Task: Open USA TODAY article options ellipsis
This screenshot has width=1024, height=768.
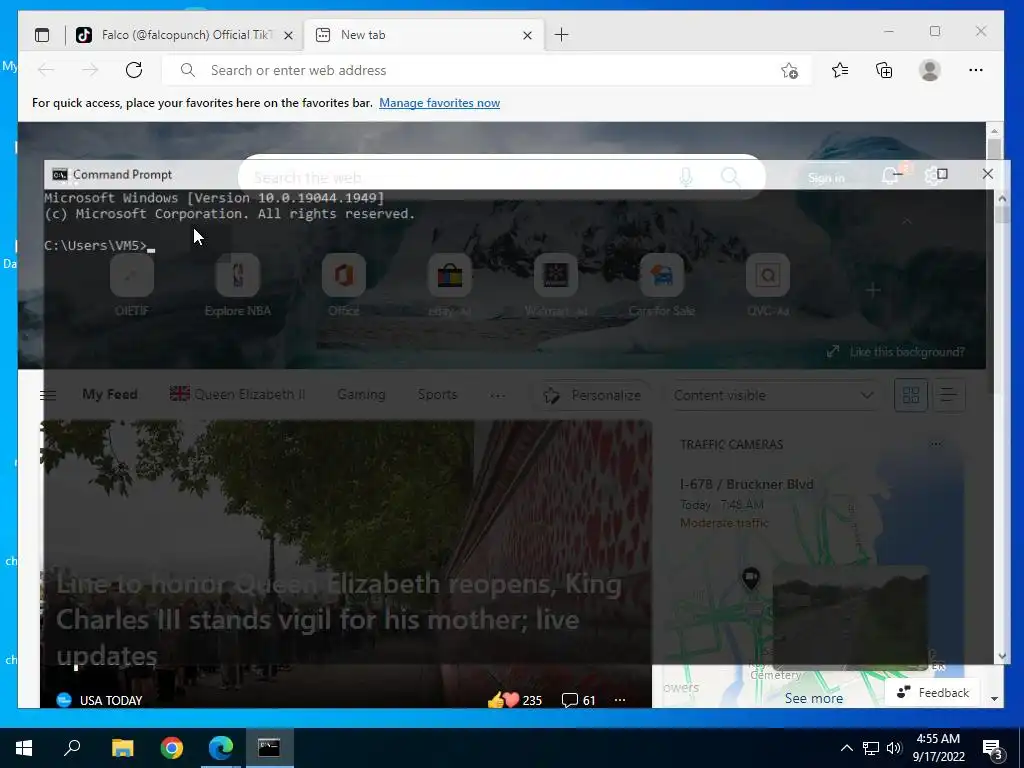Action: click(620, 700)
